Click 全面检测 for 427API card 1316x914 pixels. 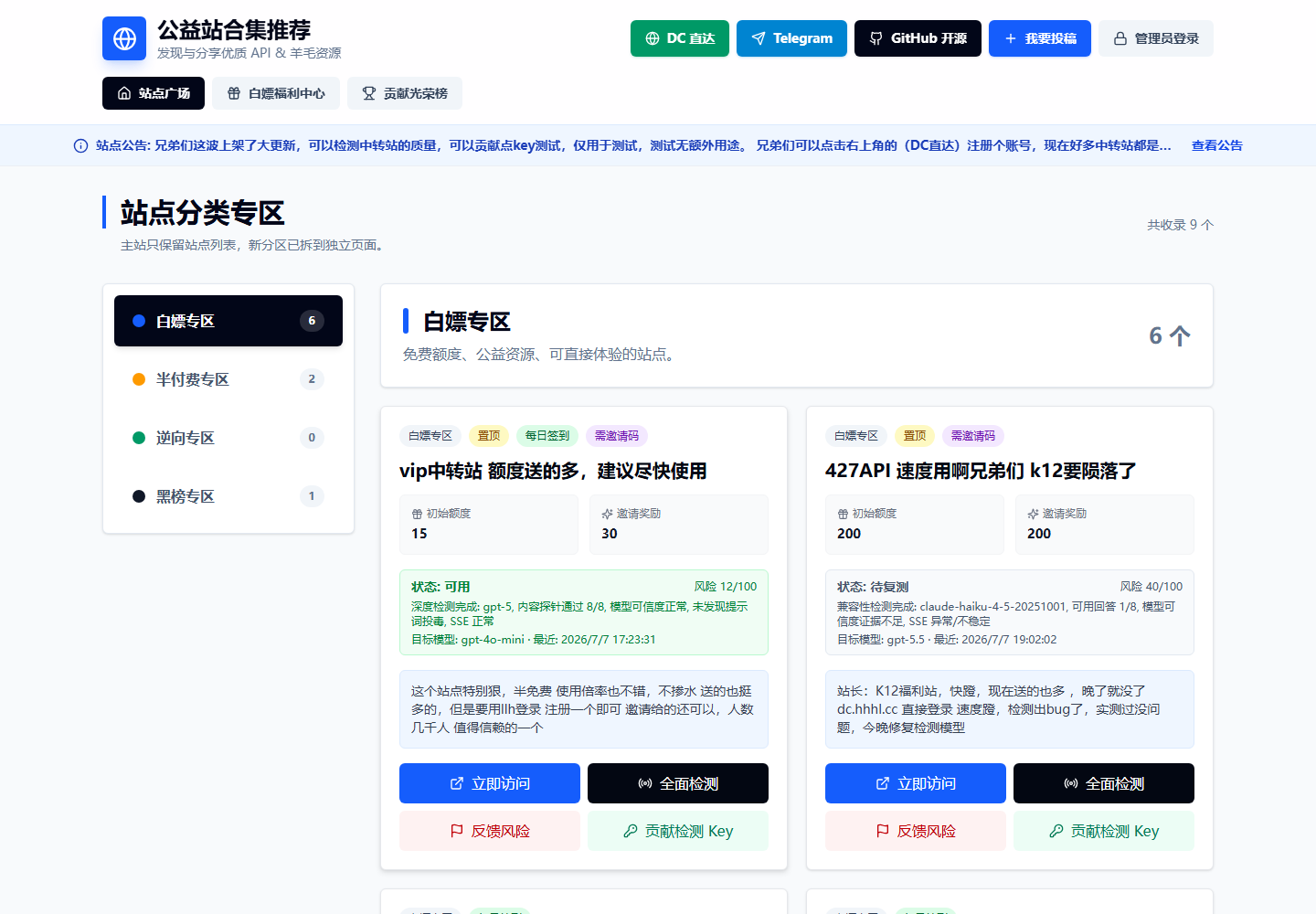click(1104, 783)
